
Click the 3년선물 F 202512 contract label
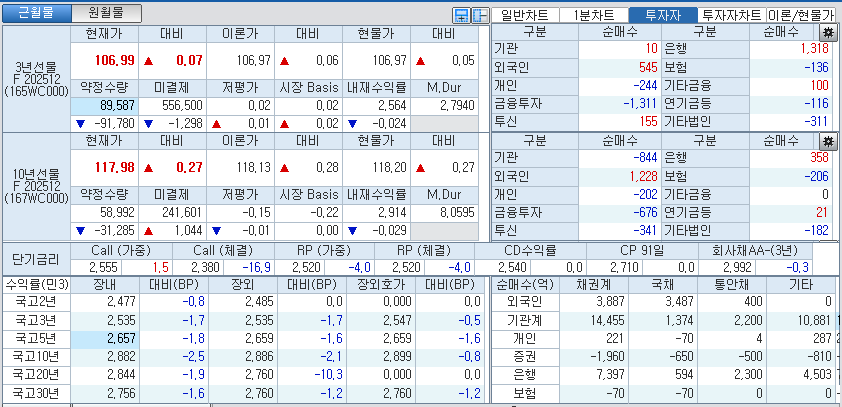(36, 79)
